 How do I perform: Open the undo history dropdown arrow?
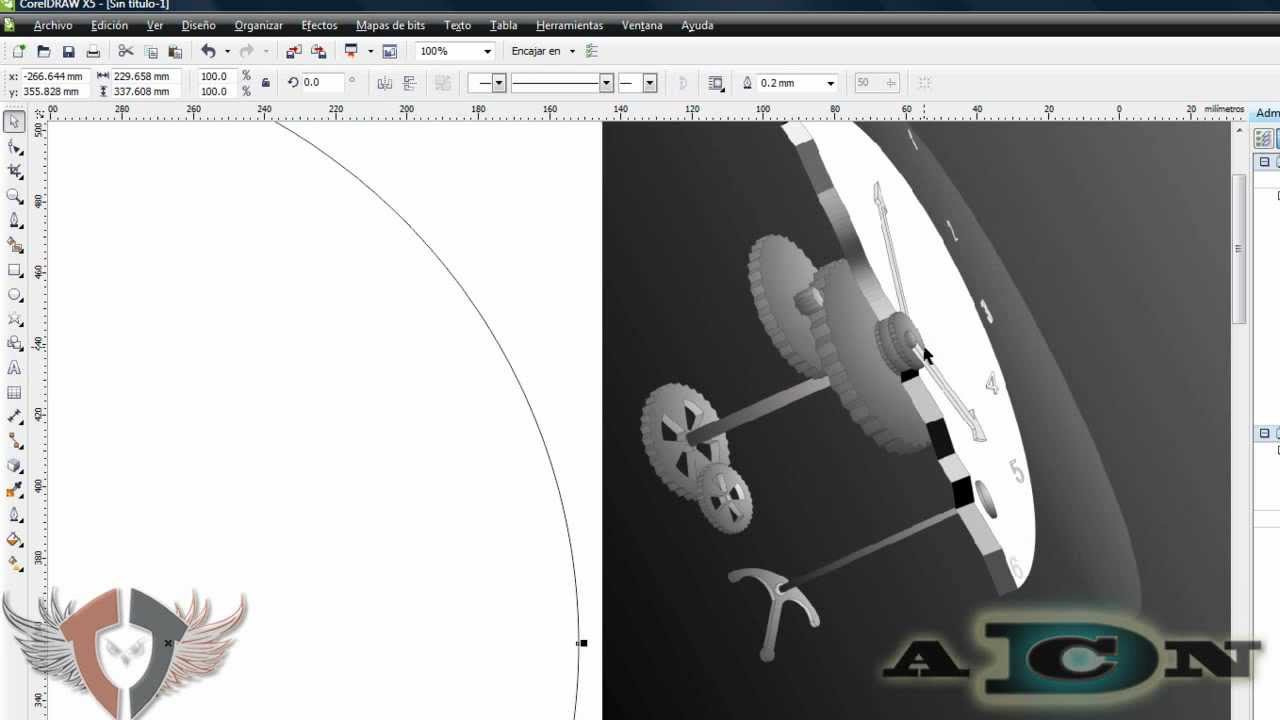(227, 51)
